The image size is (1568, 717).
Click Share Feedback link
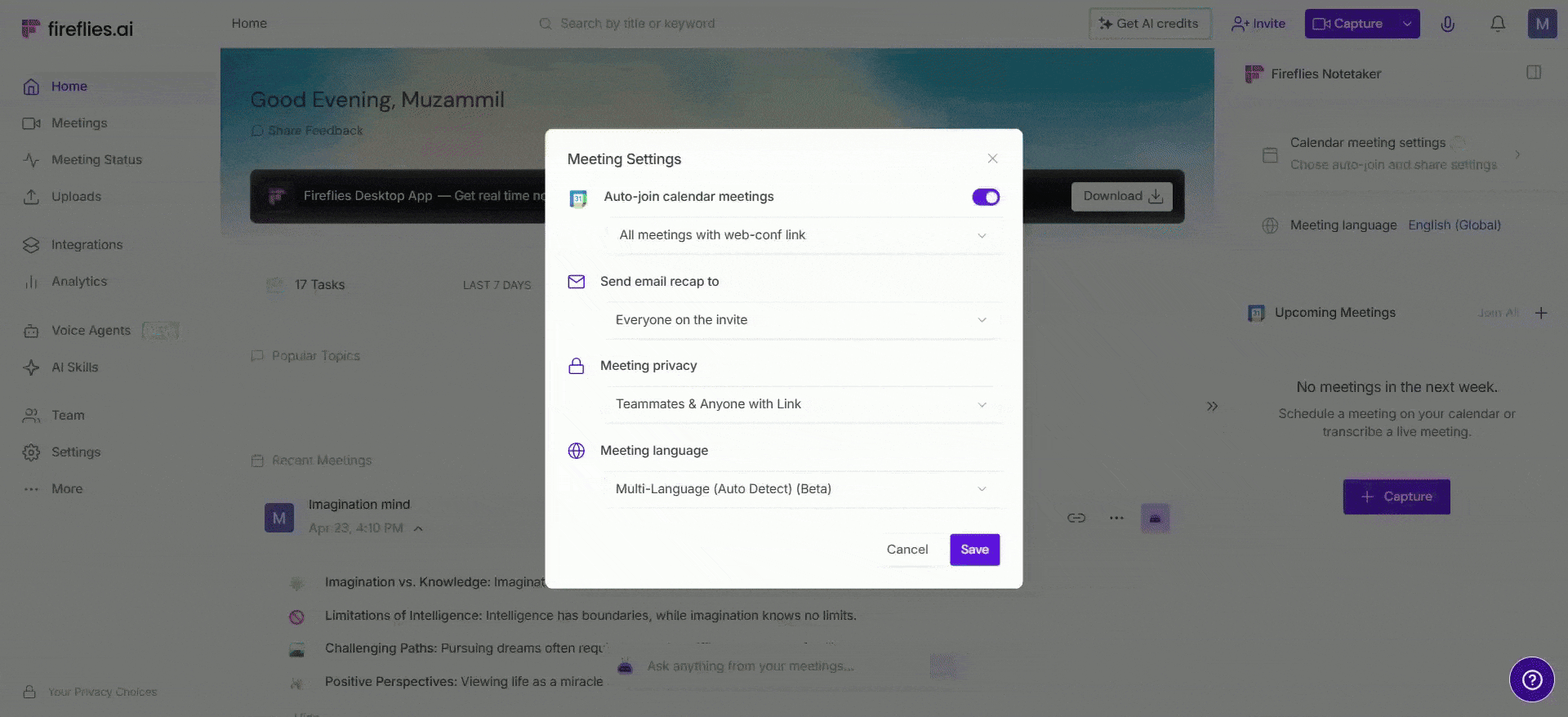coord(307,131)
